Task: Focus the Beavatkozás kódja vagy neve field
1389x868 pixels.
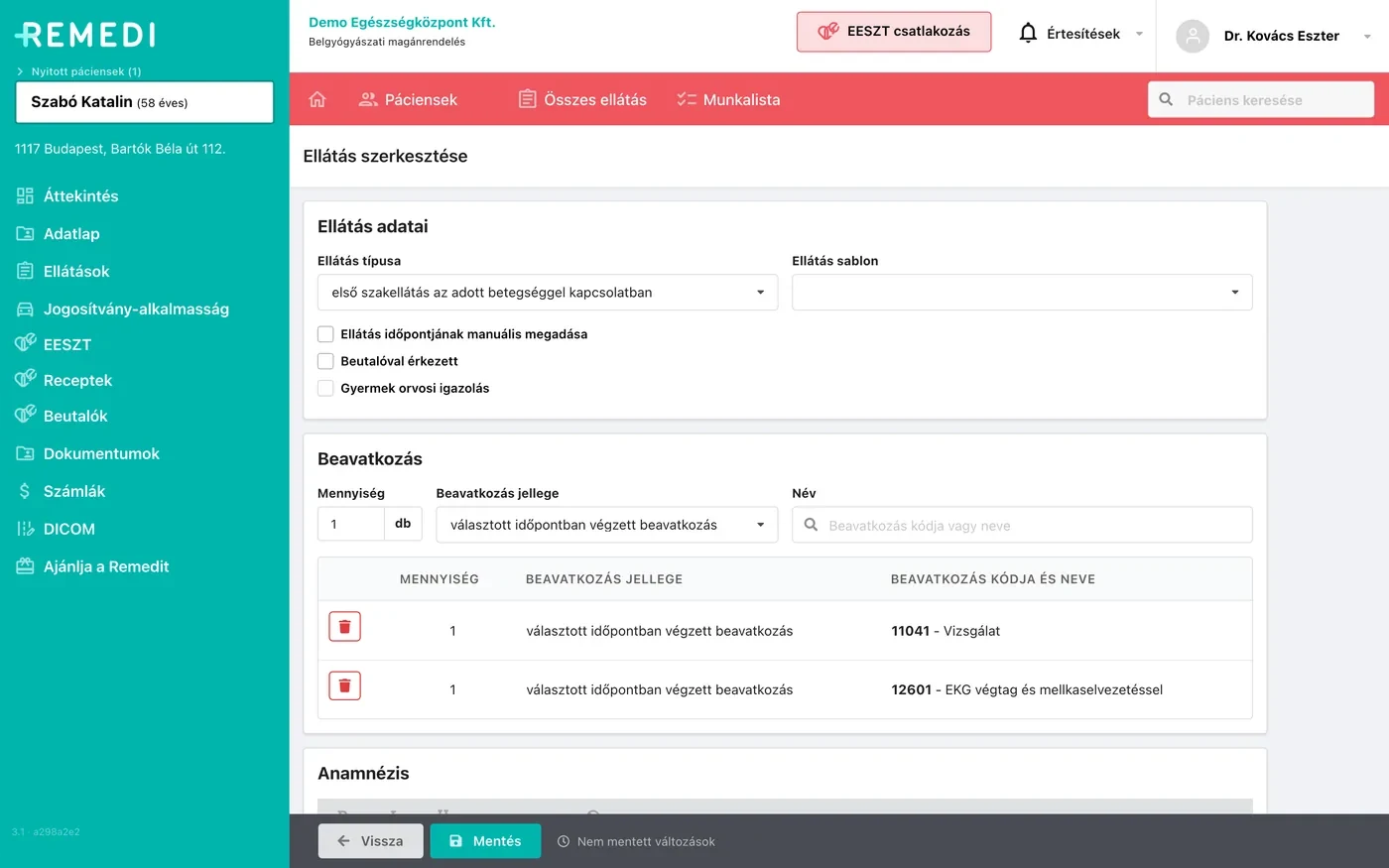Action: coord(1022,525)
